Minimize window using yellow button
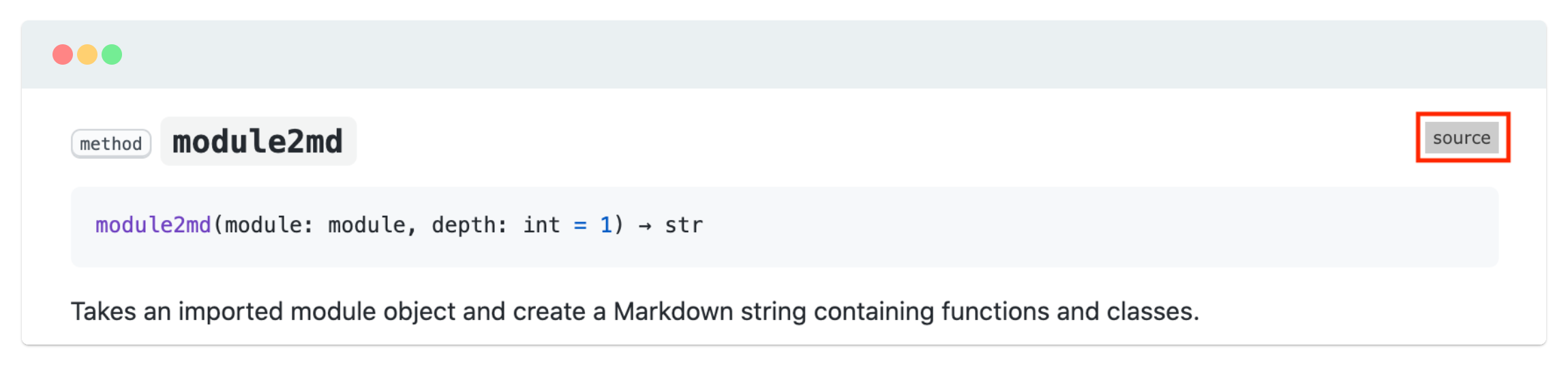Viewport: 1568px width, 365px height. click(87, 54)
